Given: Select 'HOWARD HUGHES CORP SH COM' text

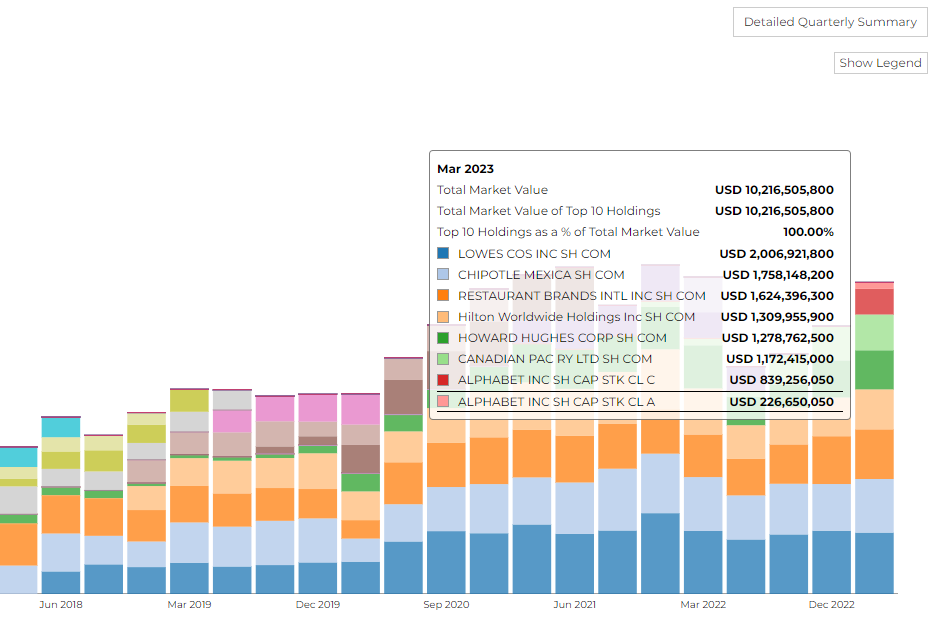Looking at the screenshot, I should coord(562,338).
